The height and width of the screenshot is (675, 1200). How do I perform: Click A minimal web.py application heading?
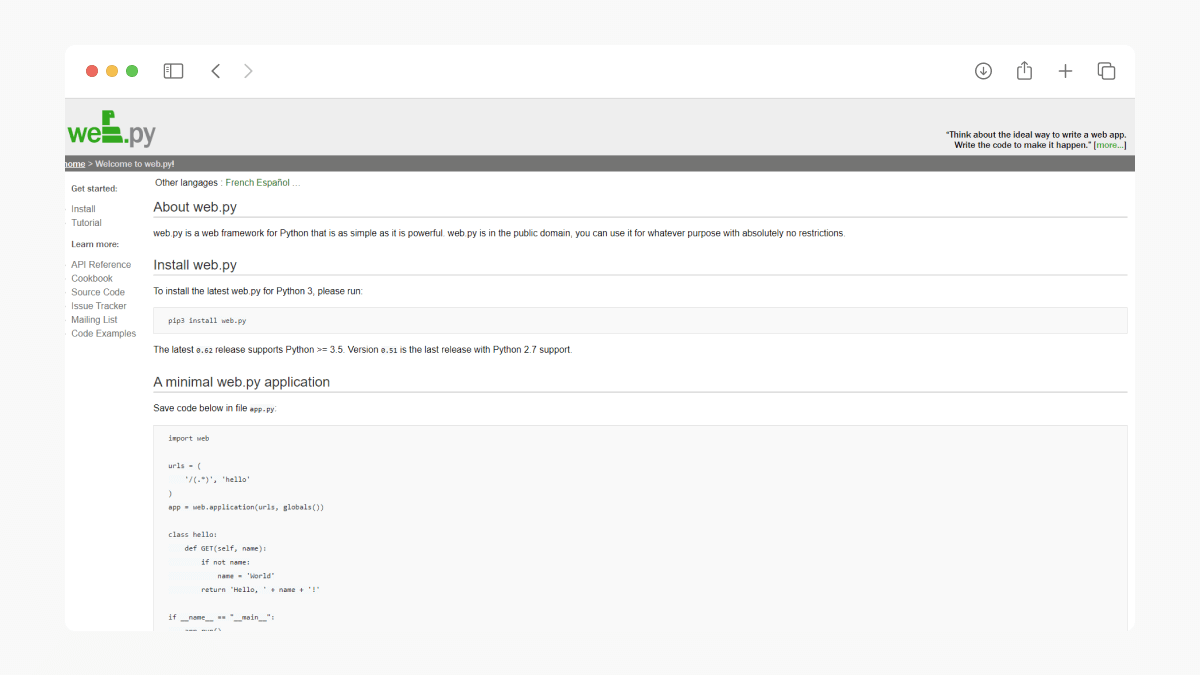[x=241, y=382]
